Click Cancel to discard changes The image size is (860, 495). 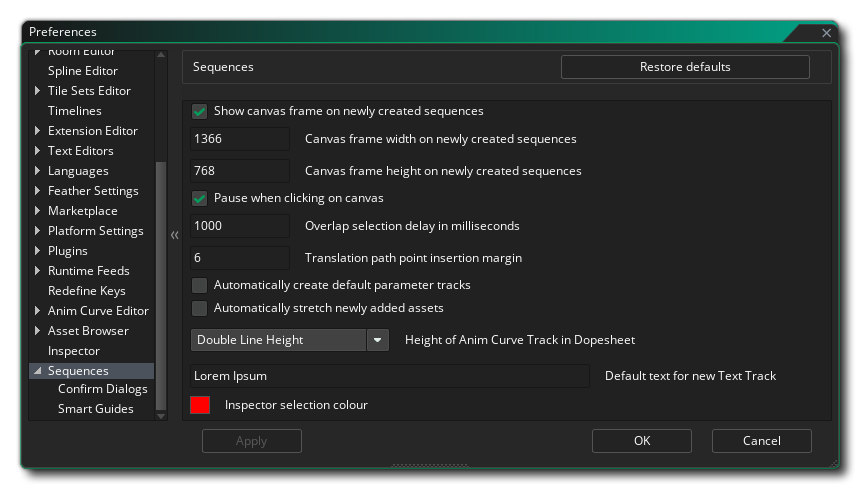761,441
